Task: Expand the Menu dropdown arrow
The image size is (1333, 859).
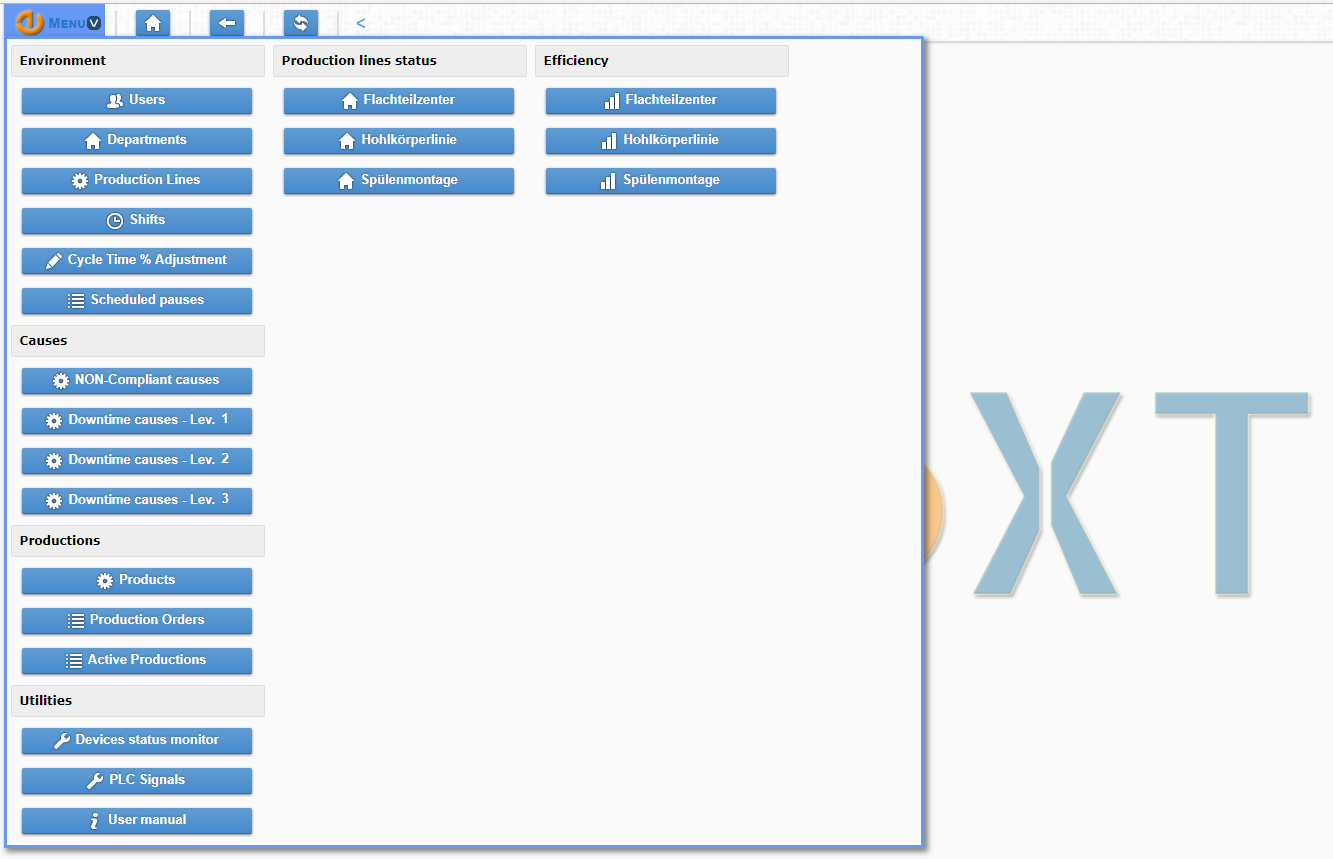Action: click(x=94, y=20)
